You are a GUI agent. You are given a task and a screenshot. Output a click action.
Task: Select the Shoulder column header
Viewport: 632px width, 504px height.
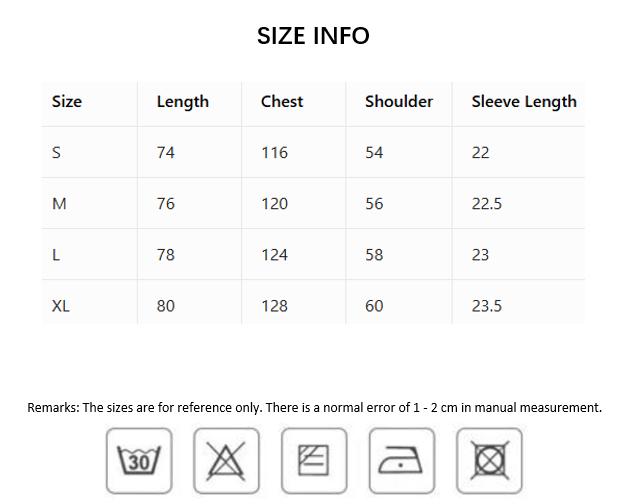pyautogui.click(x=399, y=101)
